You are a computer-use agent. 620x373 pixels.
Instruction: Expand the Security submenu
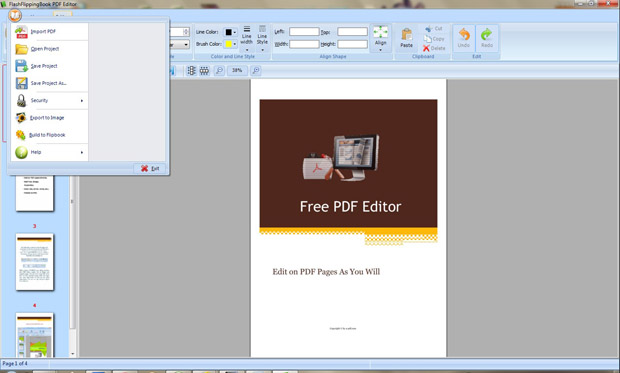point(49,100)
